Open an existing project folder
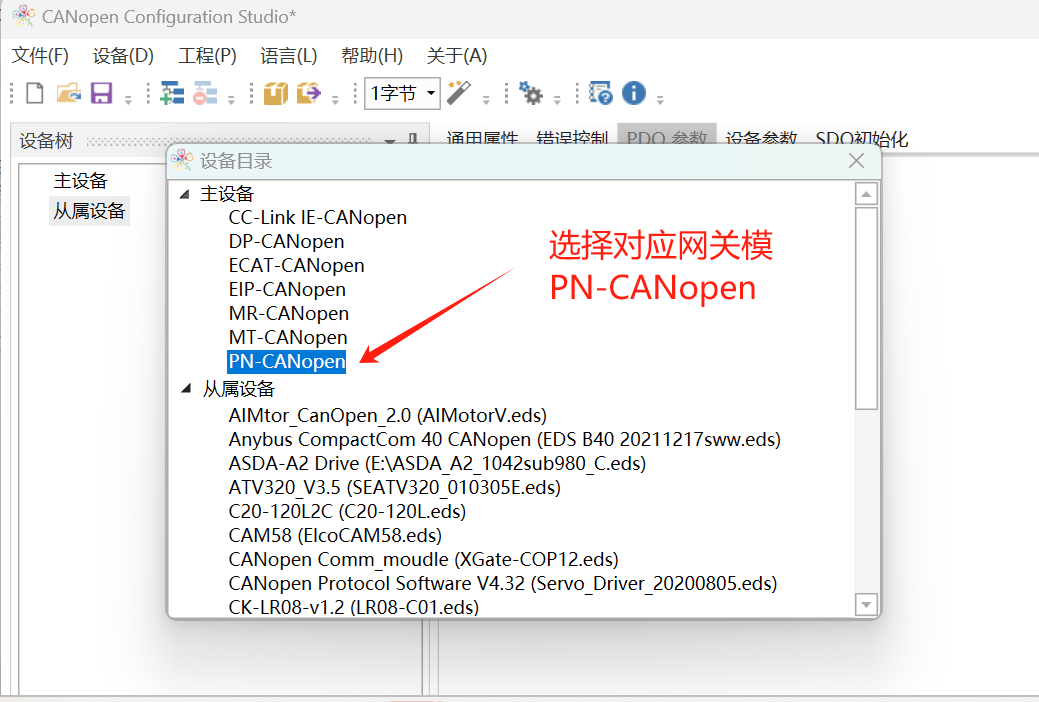This screenshot has width=1039, height=702. (69, 93)
